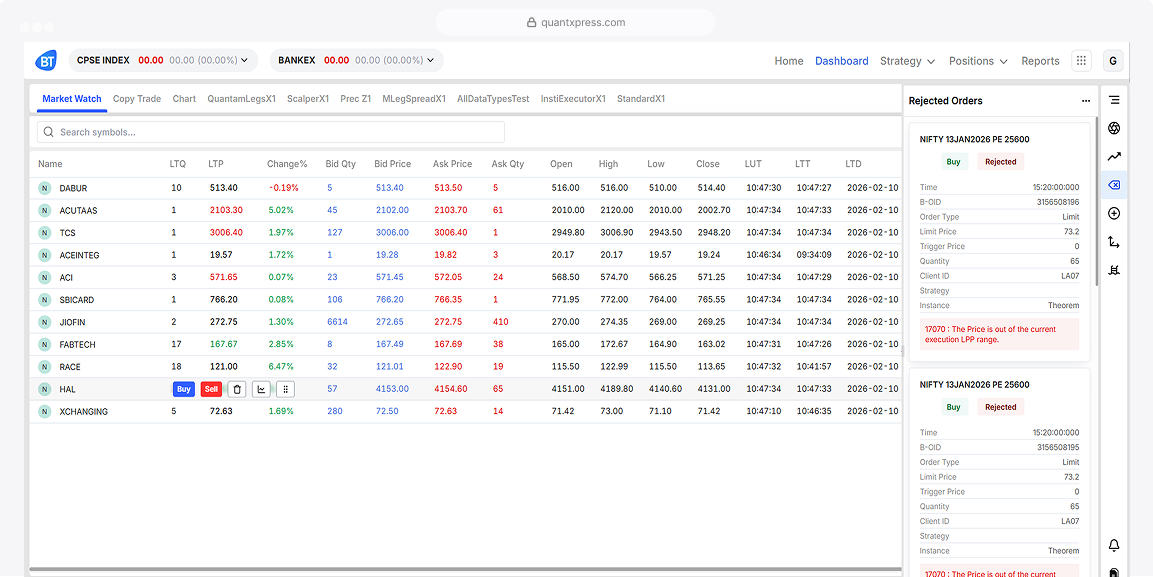Open the InstiExecutorX1 tab

573,98
